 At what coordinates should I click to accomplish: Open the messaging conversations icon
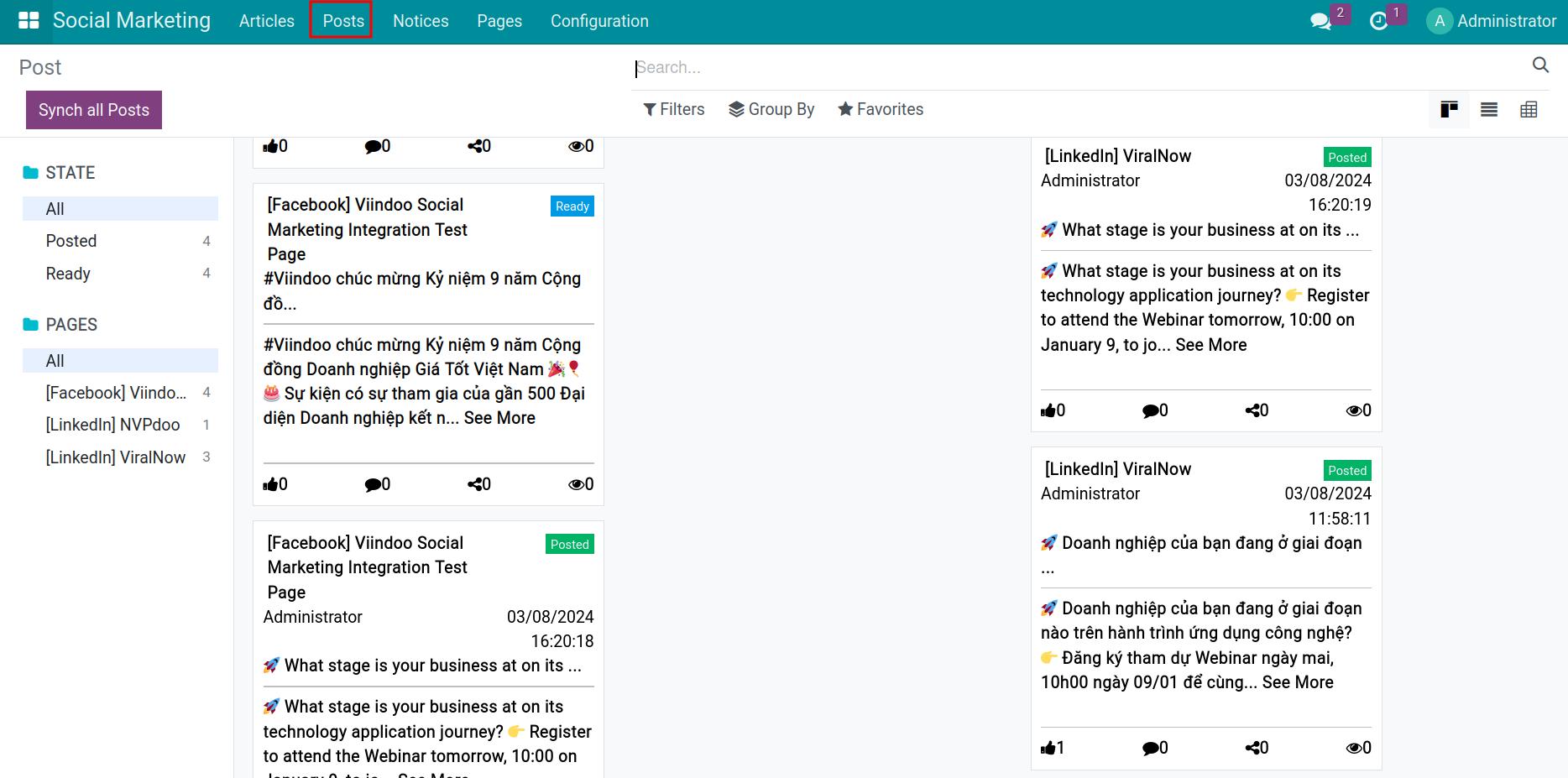[x=1319, y=22]
